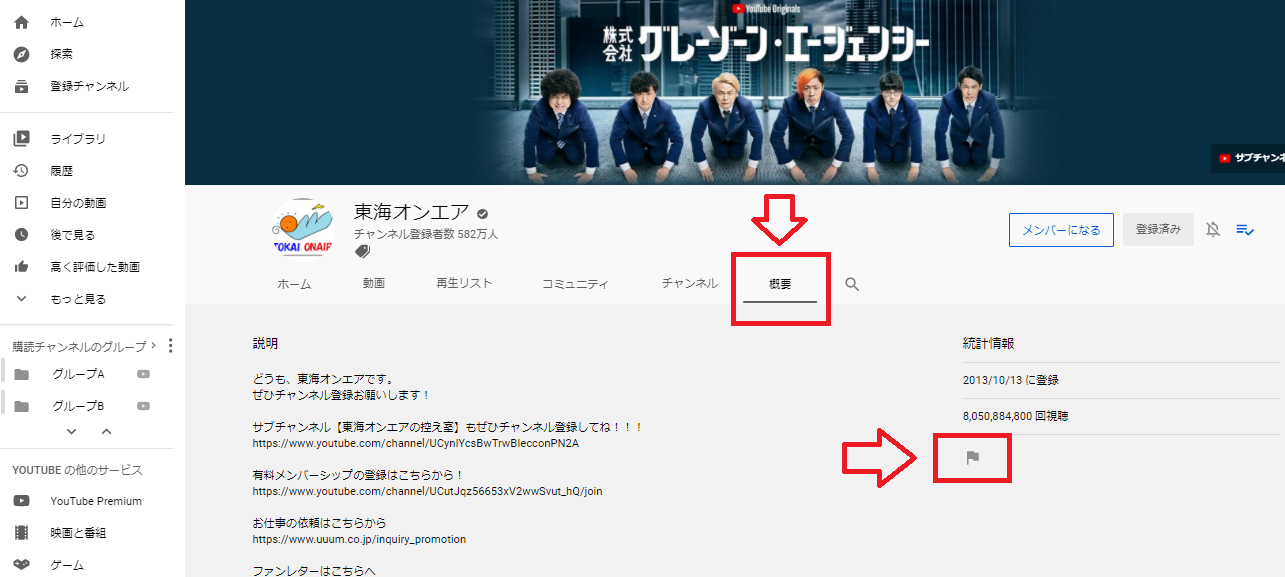This screenshot has width=1285, height=577.
Task: Open ゲーム gaming icon
Action: click(22, 565)
